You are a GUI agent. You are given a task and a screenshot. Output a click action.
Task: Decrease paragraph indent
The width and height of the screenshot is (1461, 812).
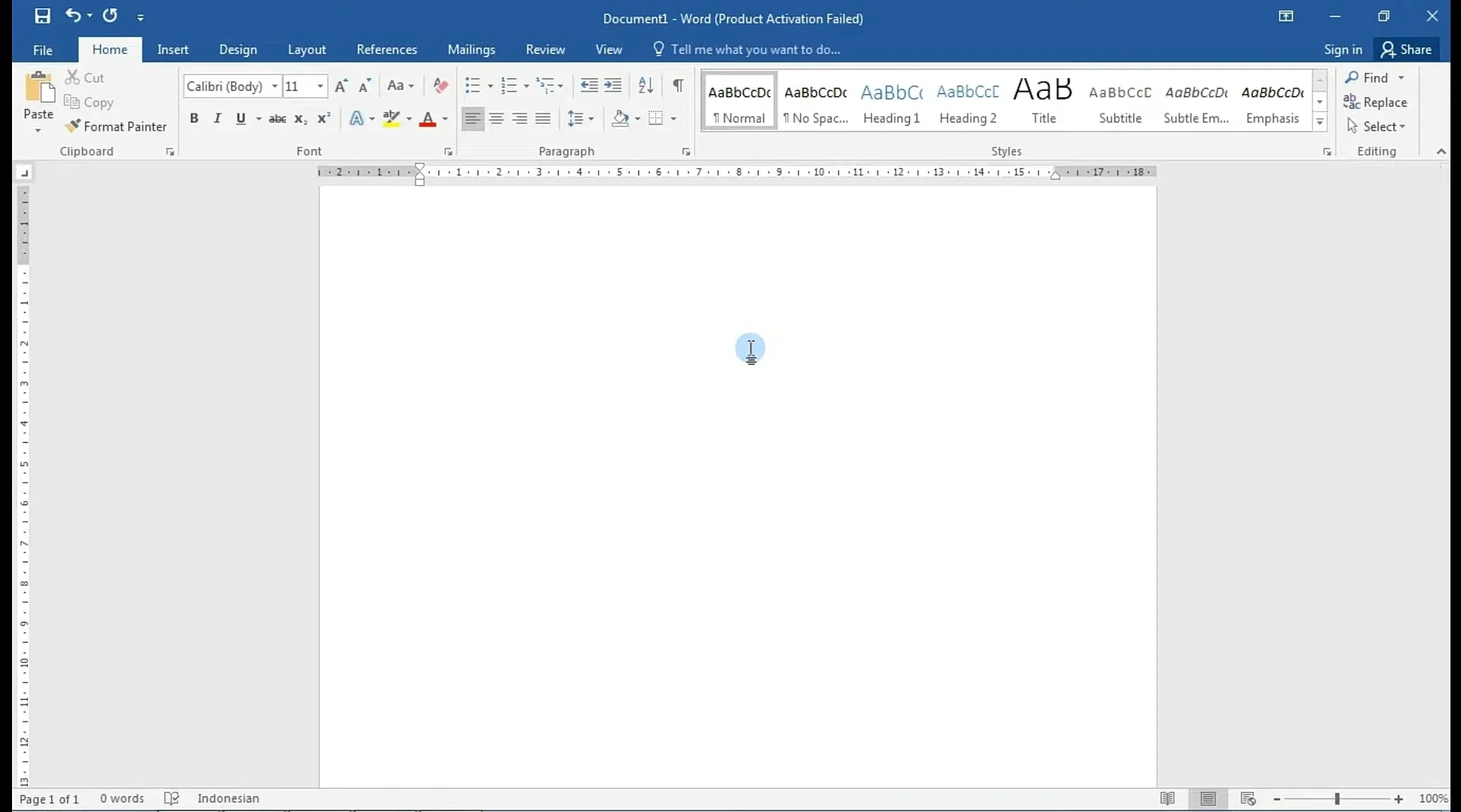[589, 86]
